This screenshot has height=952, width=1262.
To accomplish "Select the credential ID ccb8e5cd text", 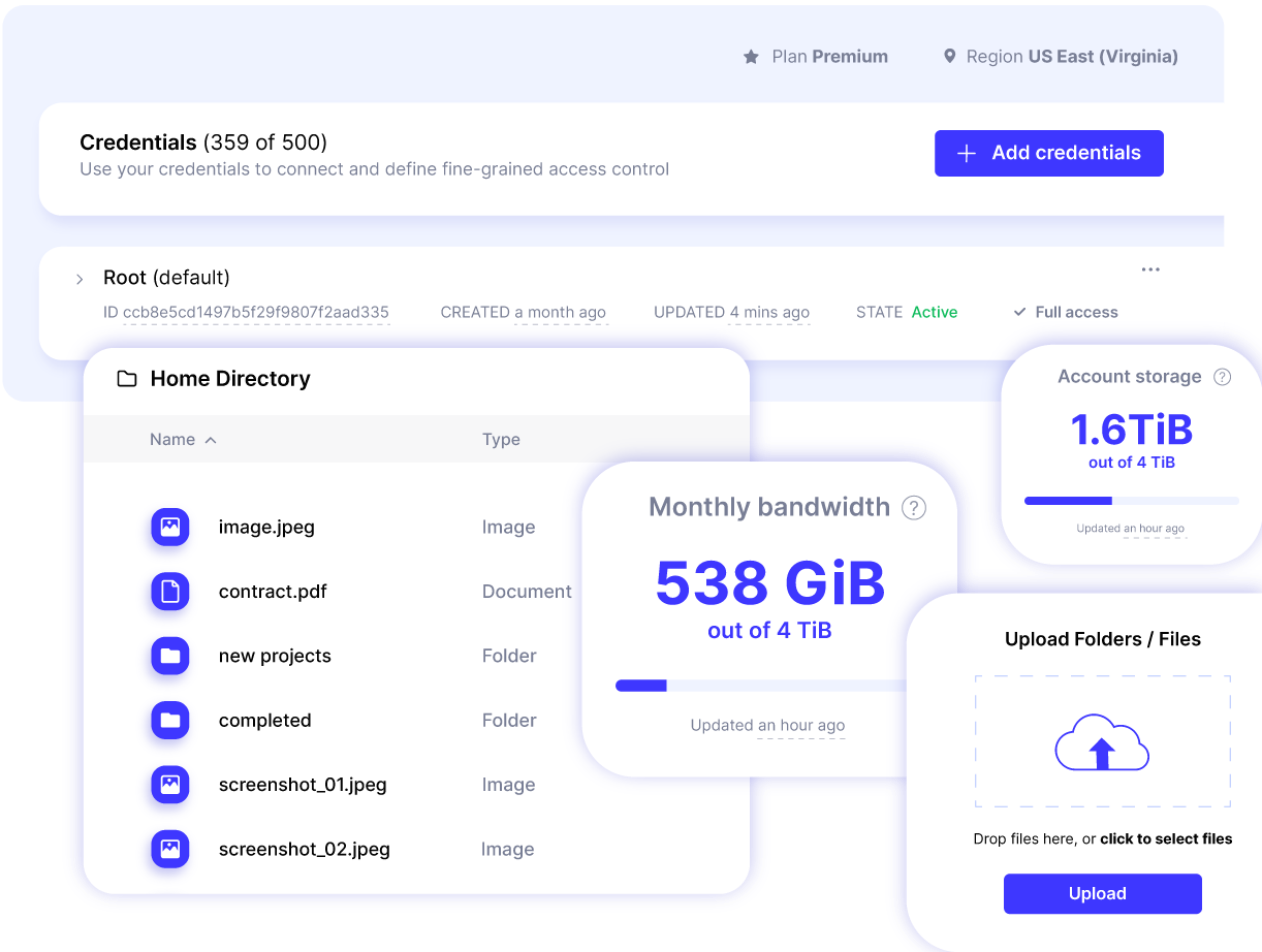I will pyautogui.click(x=247, y=312).
